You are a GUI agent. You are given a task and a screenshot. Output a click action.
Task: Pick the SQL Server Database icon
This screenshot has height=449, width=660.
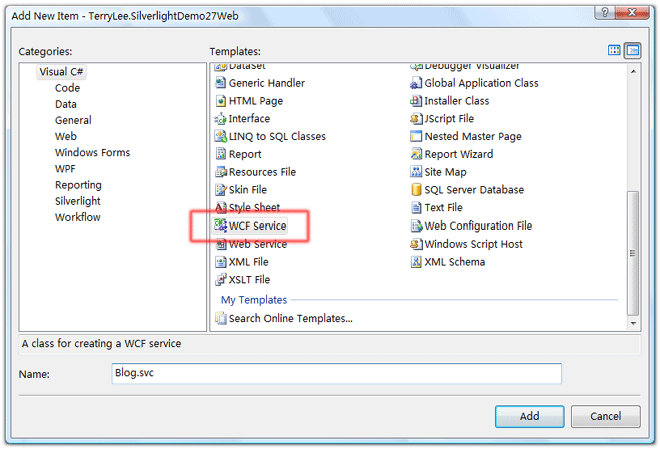click(417, 190)
